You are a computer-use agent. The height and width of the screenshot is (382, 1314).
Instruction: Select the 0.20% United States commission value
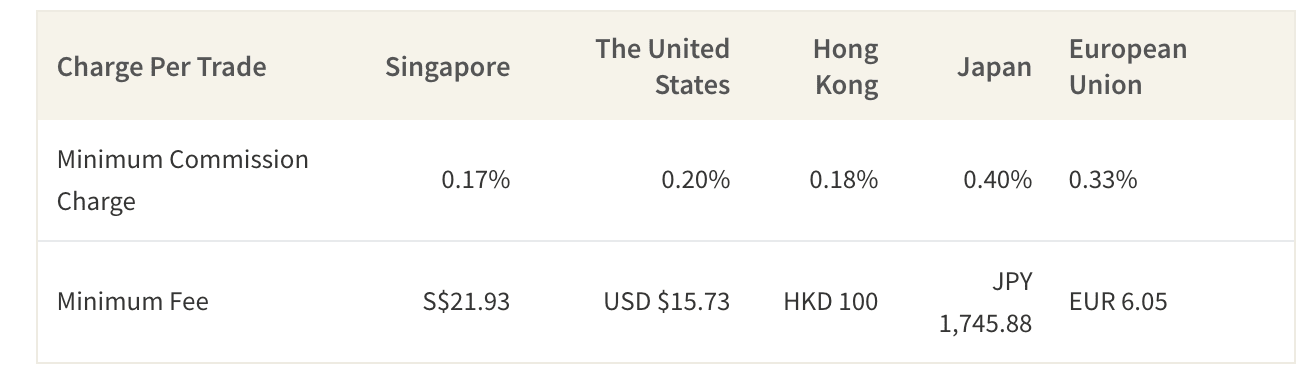[696, 181]
